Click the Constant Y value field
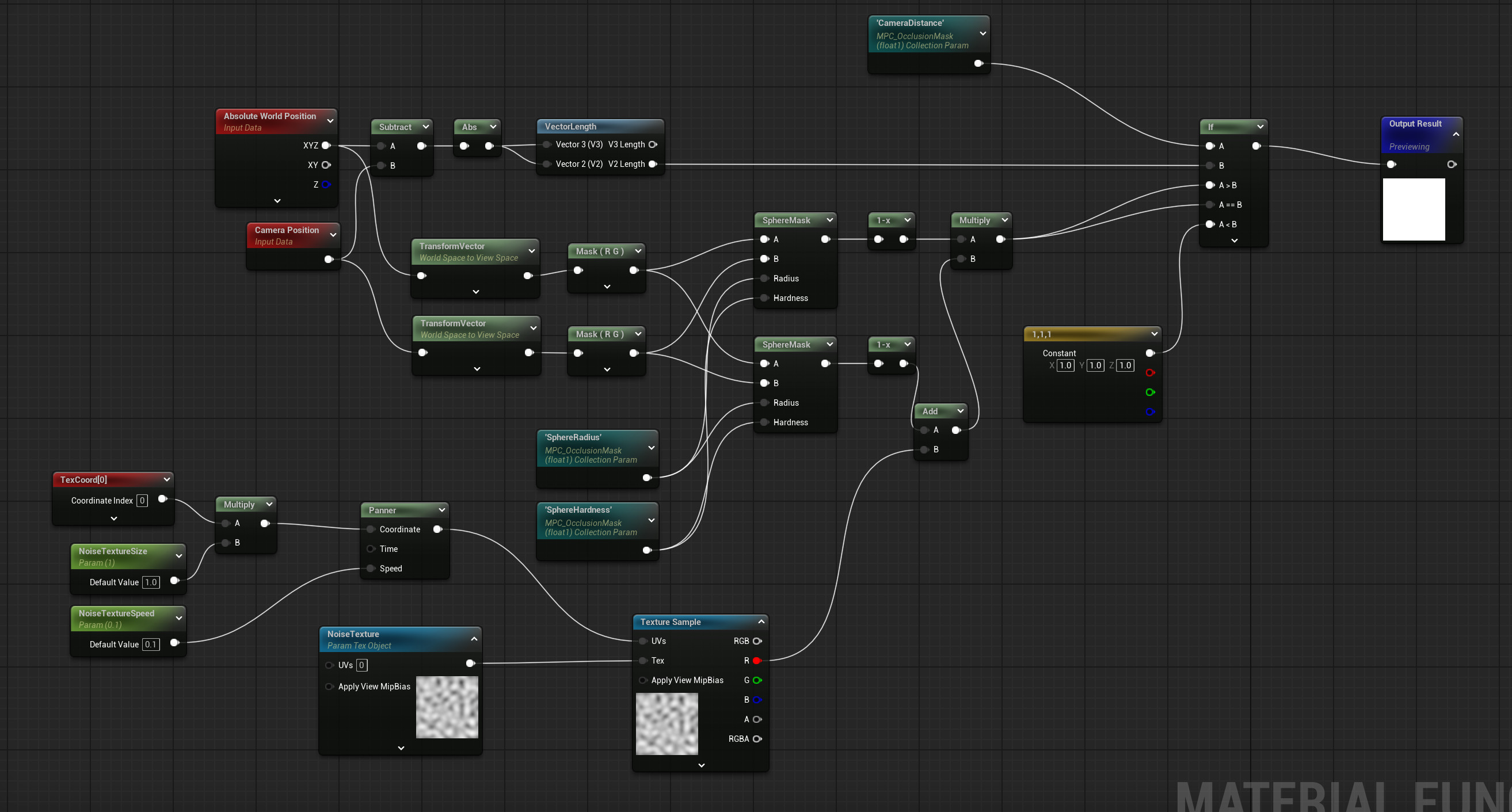This screenshot has width=1512, height=812. coord(1095,365)
